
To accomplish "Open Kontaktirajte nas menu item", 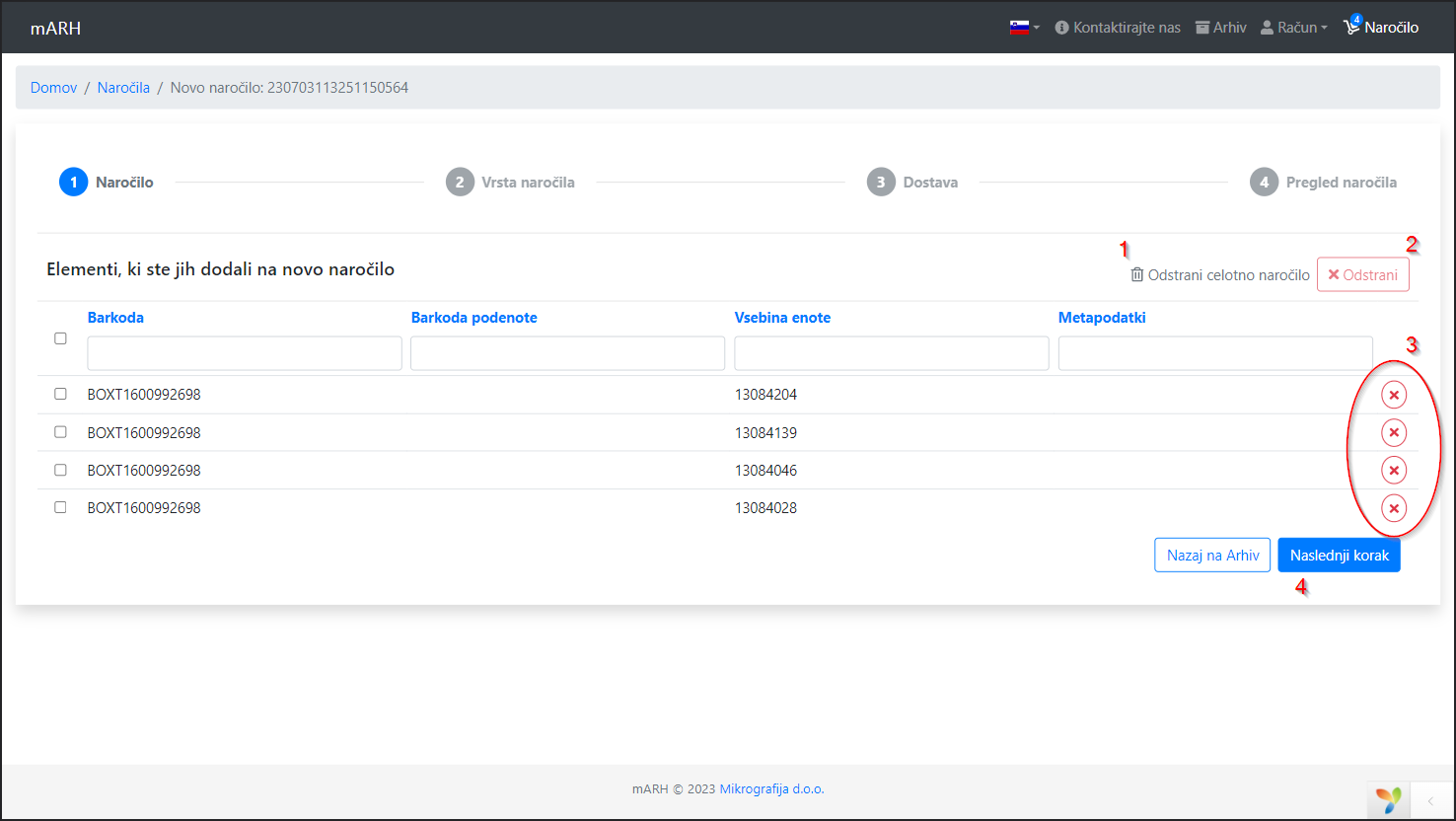I will coord(1117,28).
